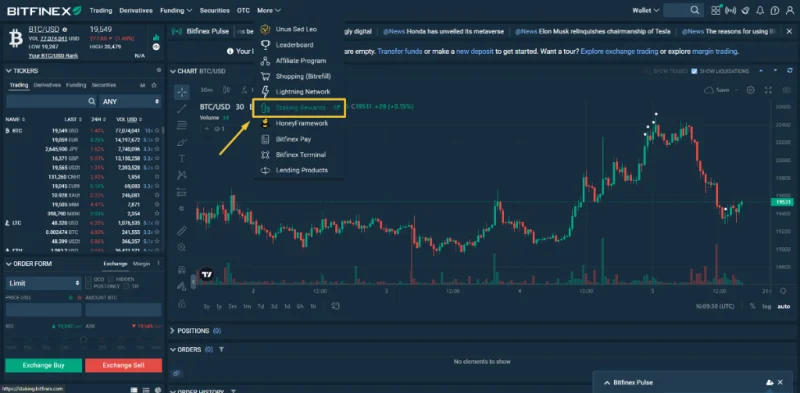Take a chart snapshot with the camera icon
800x393 pixels.
click(x=786, y=90)
